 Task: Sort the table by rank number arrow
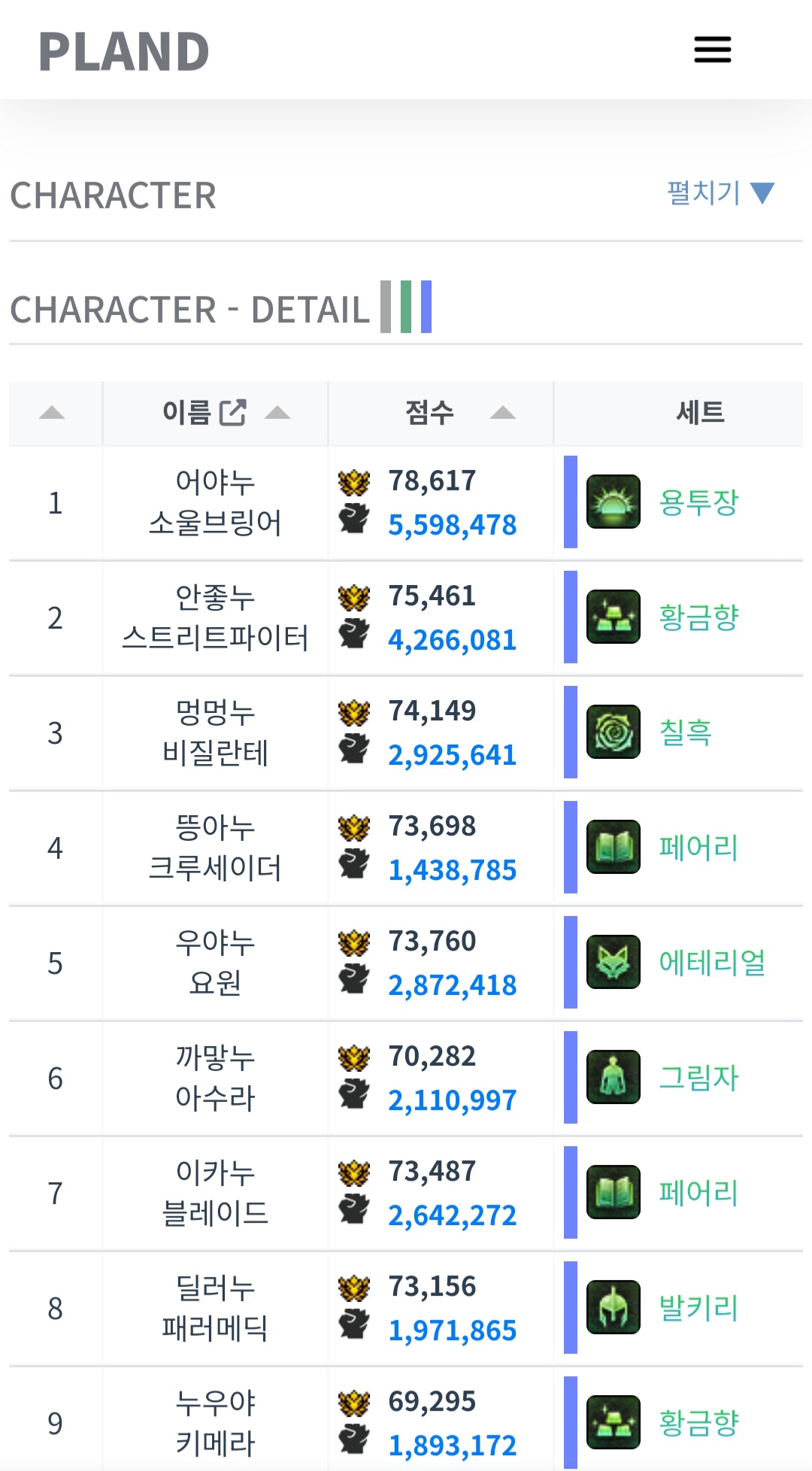52,412
